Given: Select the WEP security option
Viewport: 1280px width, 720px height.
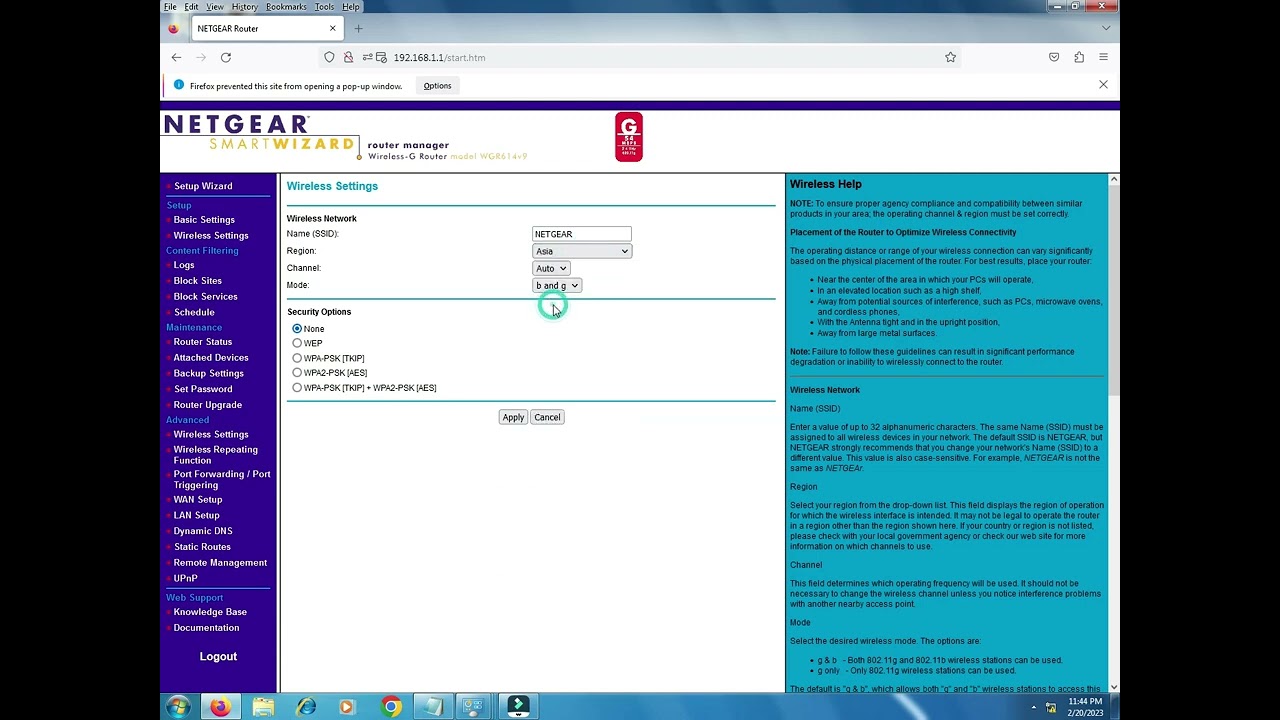Looking at the screenshot, I should coord(297,343).
